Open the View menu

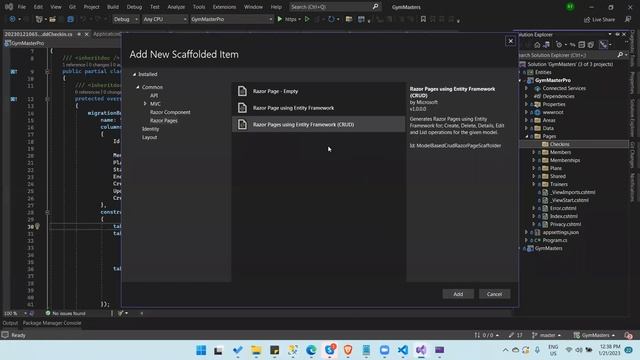56,7
